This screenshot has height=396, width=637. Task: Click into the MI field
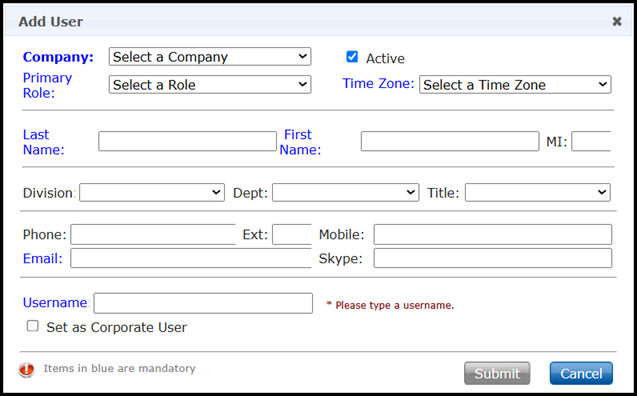[x=591, y=141]
